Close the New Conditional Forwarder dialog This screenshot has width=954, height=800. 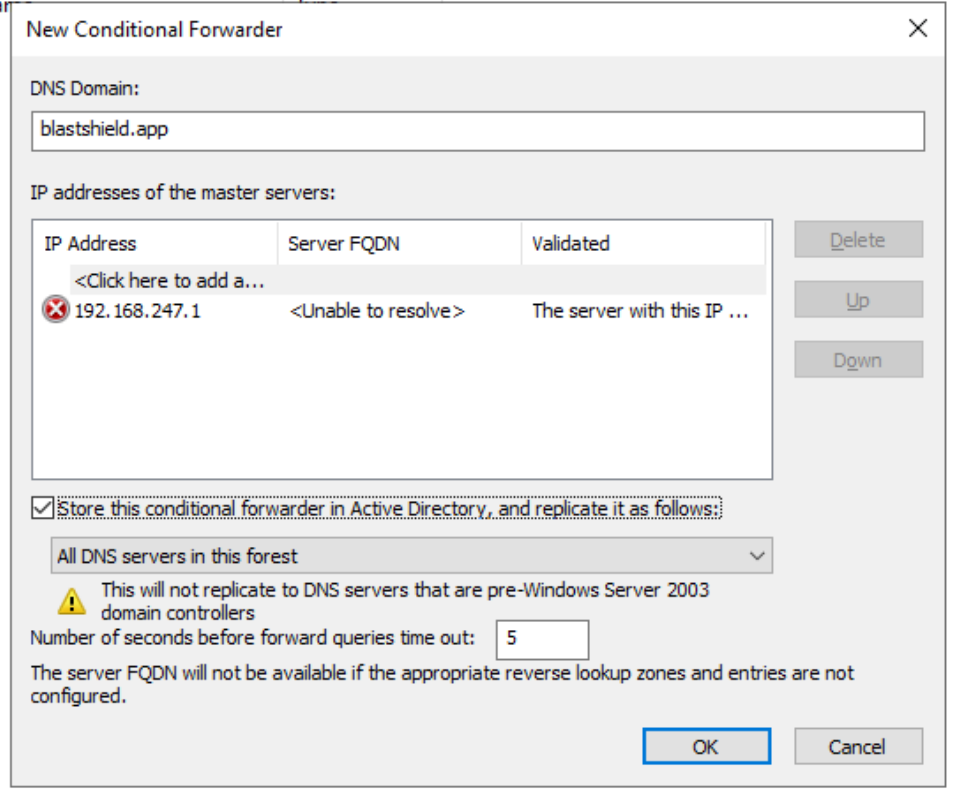[x=916, y=29]
